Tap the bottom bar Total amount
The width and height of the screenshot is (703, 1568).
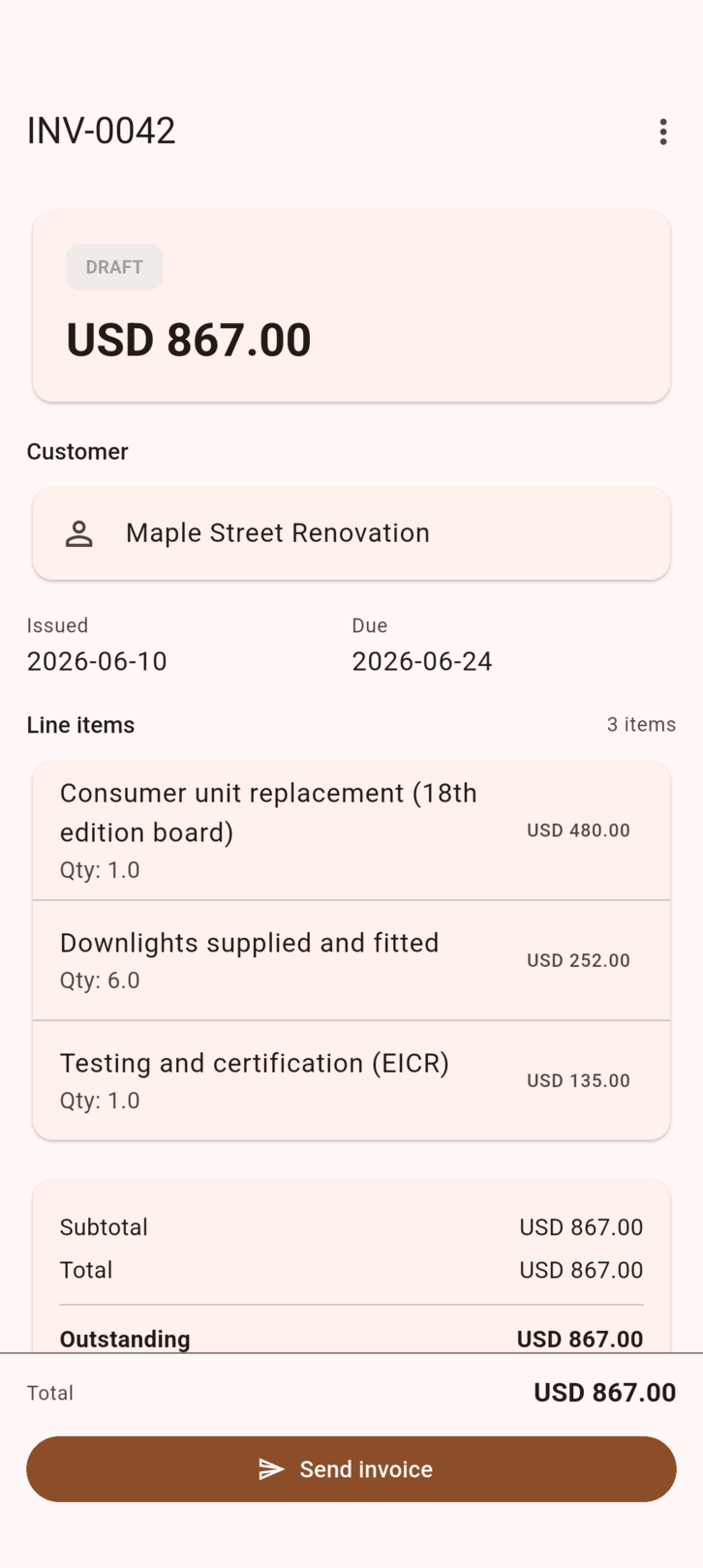click(604, 1393)
